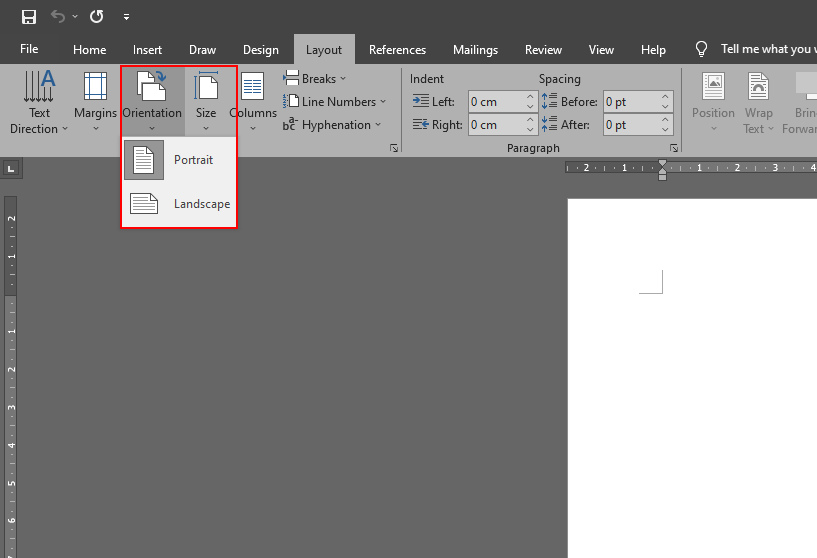Open the Margins dropdown
This screenshot has height=558, width=817.
pyautogui.click(x=95, y=102)
